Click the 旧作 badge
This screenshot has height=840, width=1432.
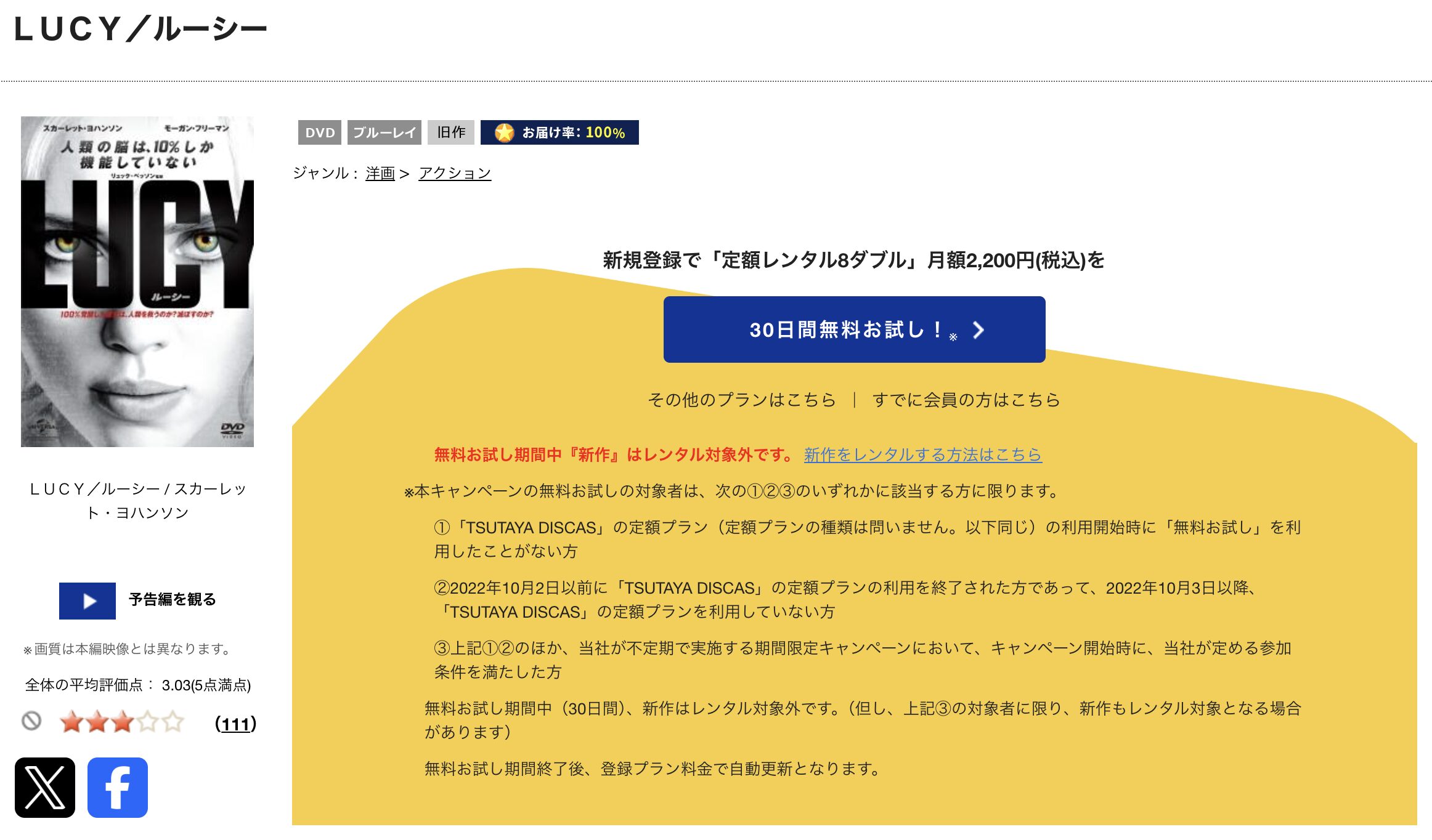451,132
